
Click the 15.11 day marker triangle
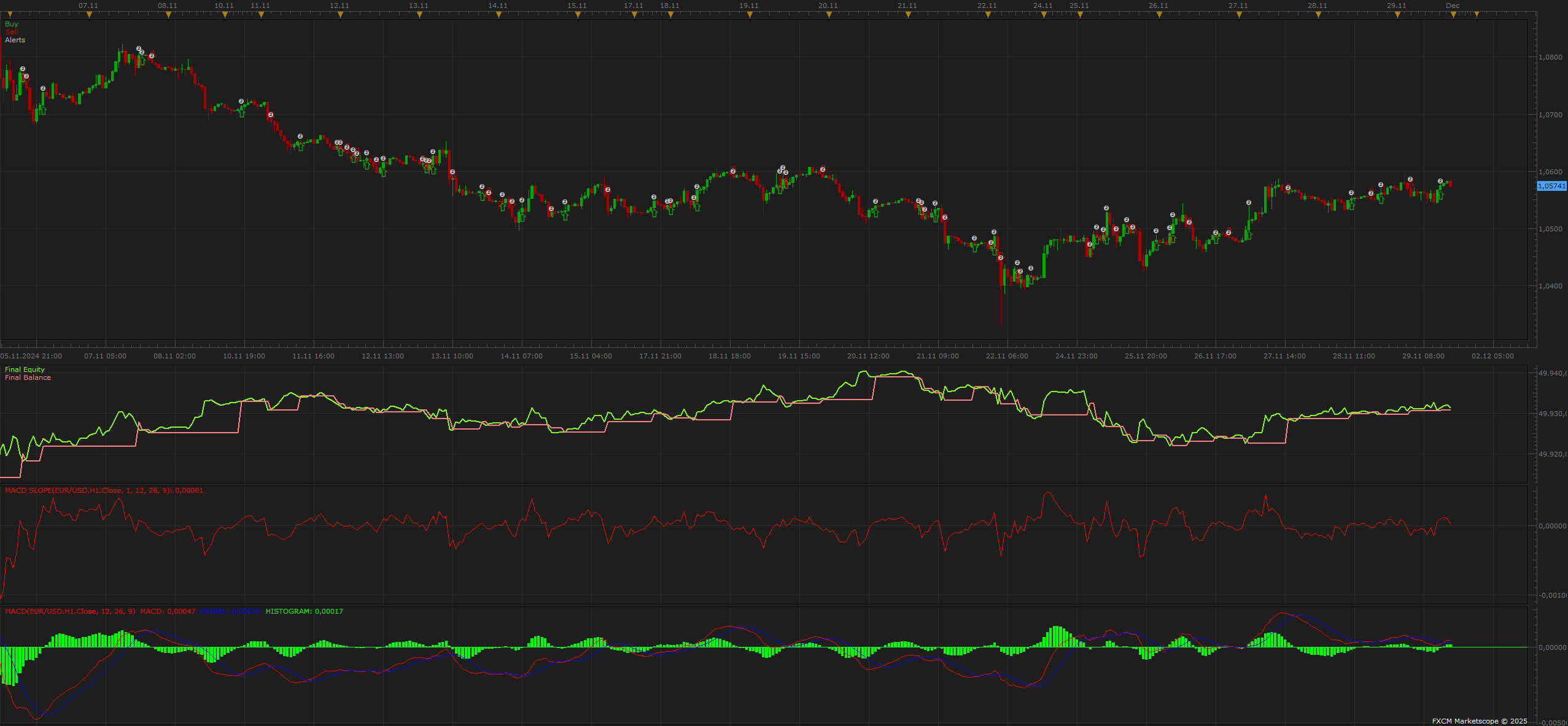coord(578,15)
